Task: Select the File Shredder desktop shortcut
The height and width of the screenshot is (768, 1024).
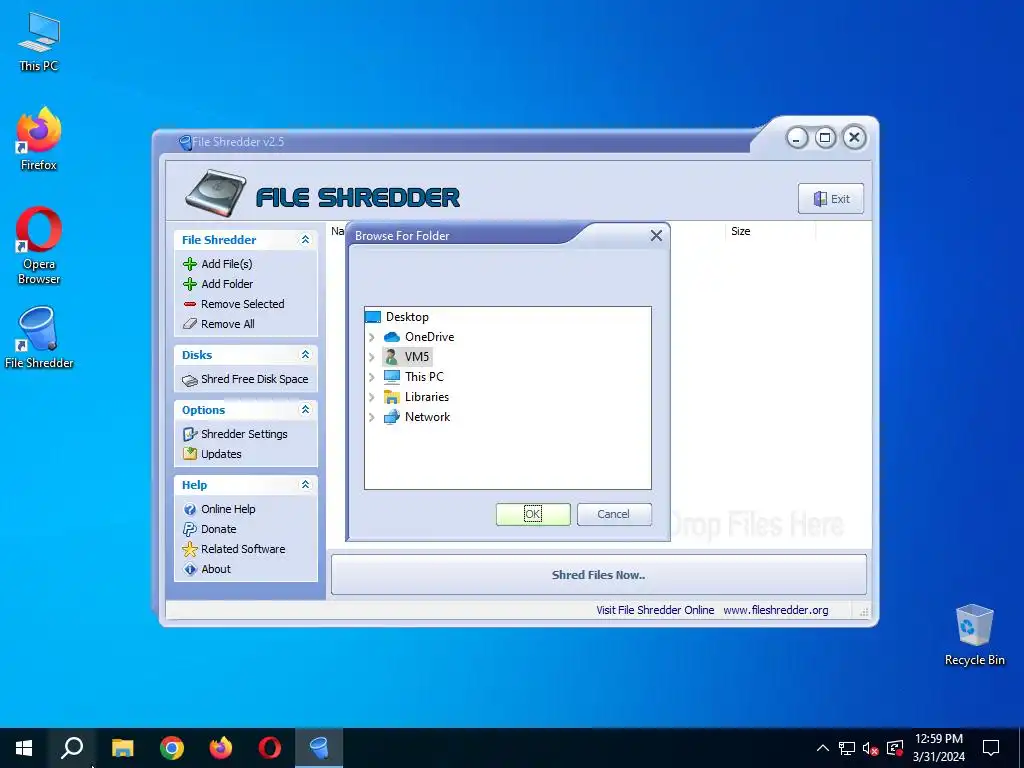Action: tap(39, 338)
